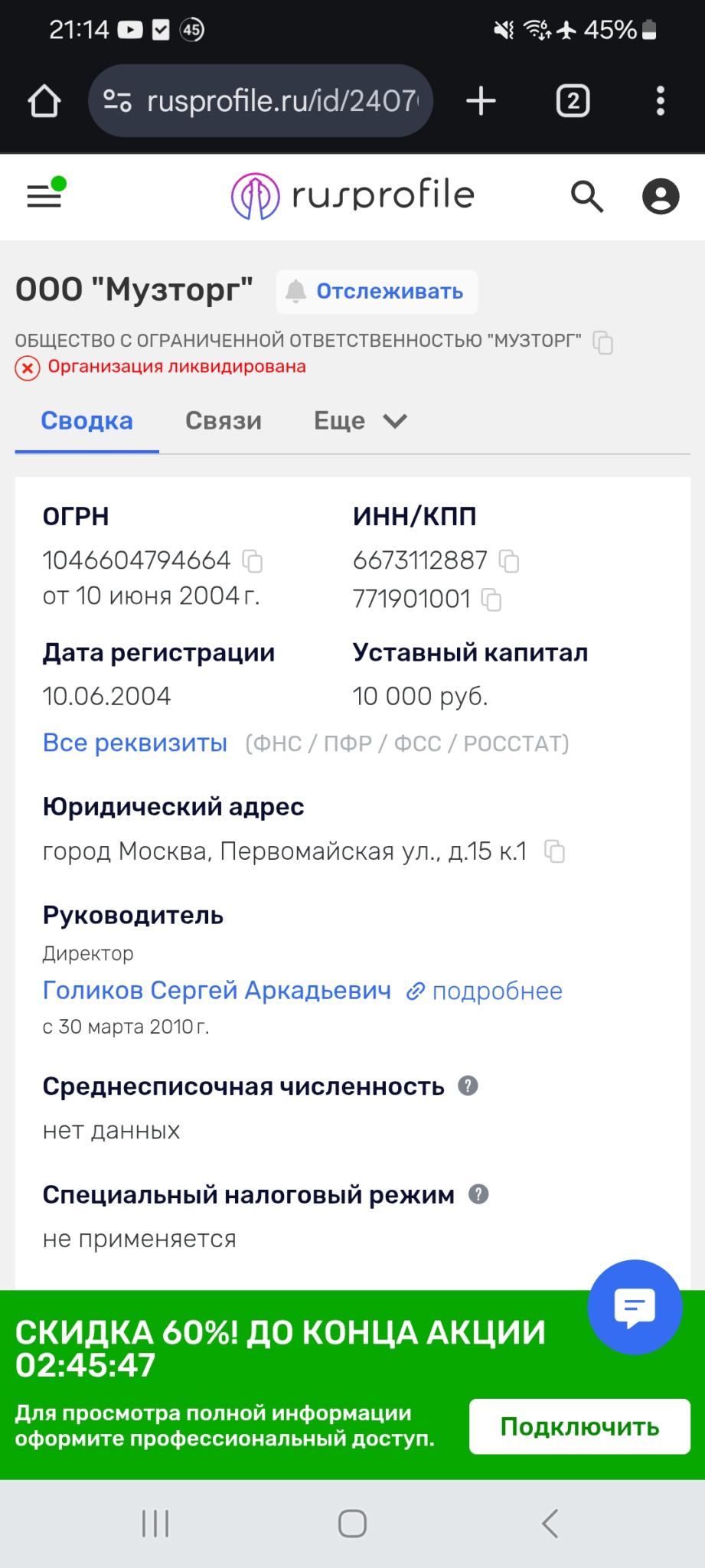Show help for Среднесписочная численность
The height and width of the screenshot is (1568, 705).
tap(468, 1086)
